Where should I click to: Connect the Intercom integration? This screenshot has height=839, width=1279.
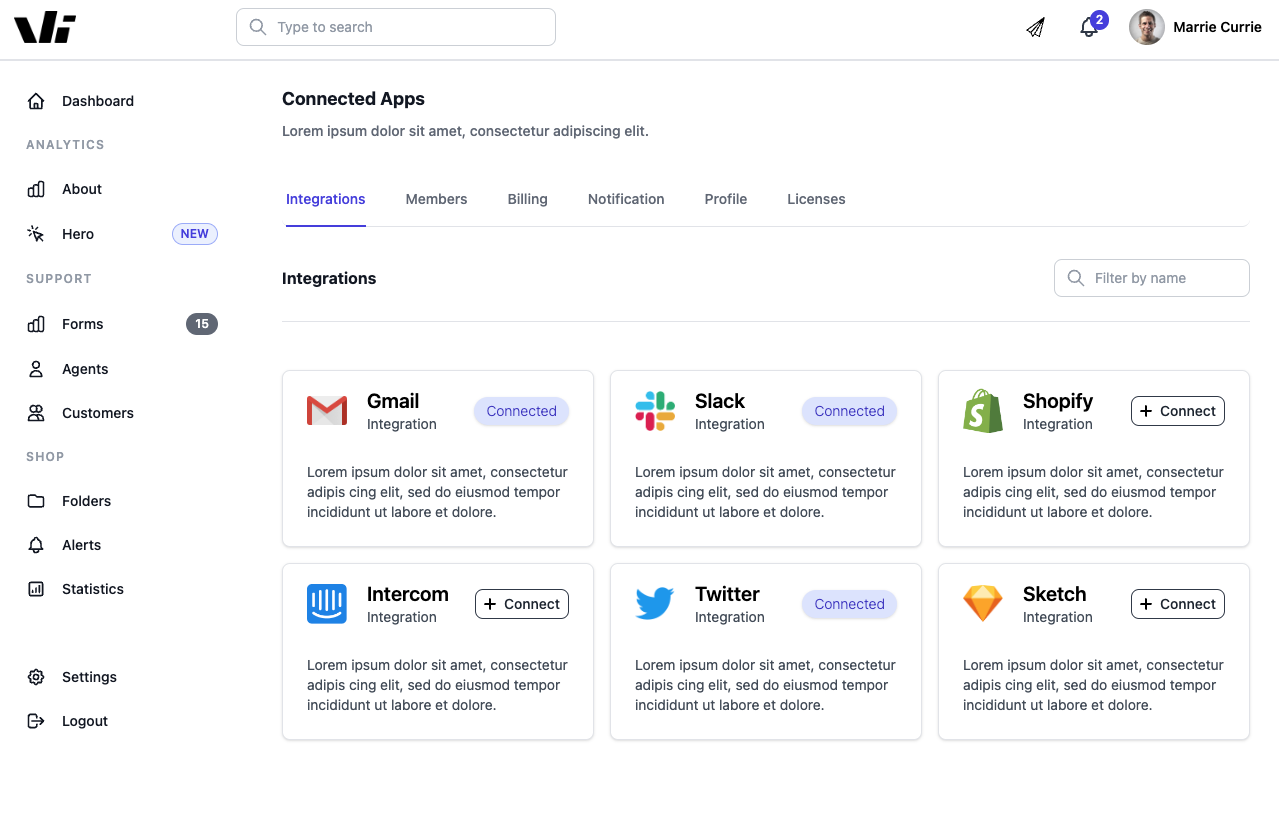[522, 604]
